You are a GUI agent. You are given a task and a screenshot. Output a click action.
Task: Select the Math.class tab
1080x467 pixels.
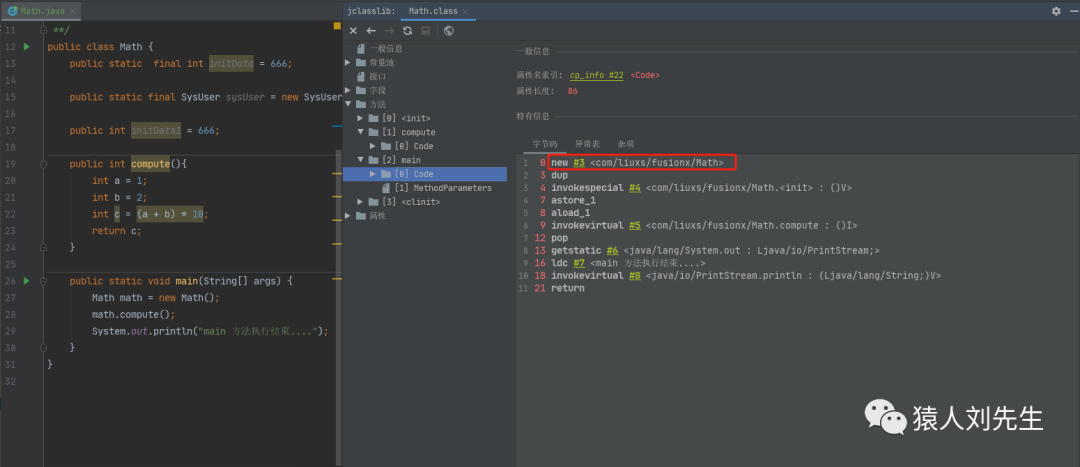[x=438, y=12]
